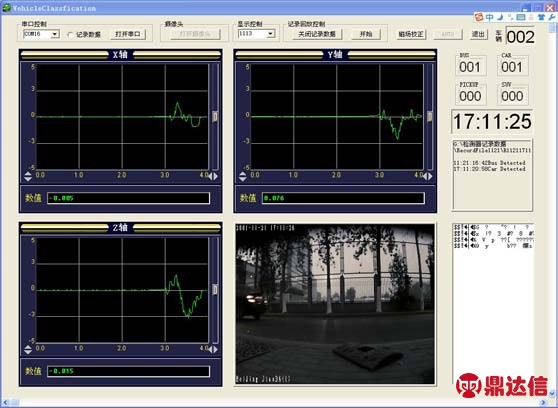Click the Z轴 chart title header
Image resolution: width=558 pixels, height=408 pixels.
(120, 227)
